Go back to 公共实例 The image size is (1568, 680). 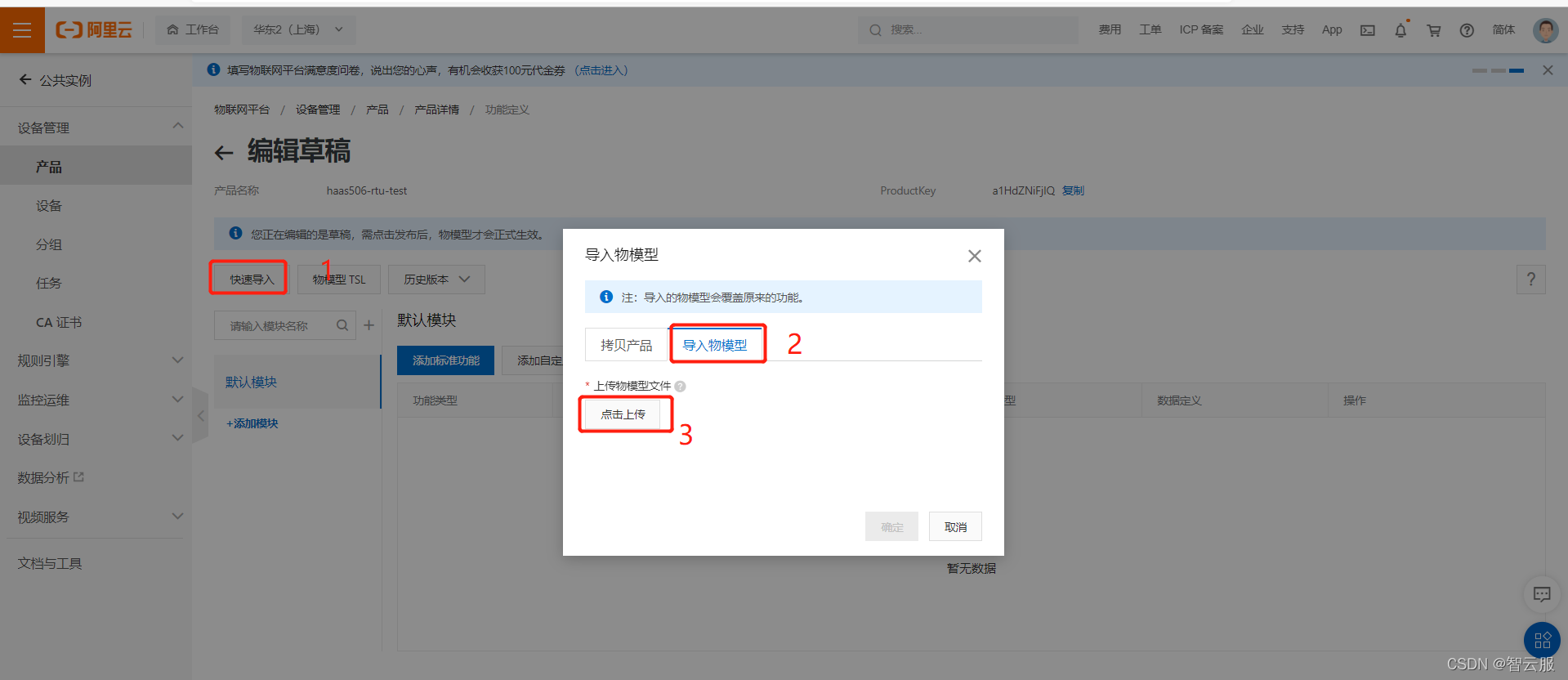tap(55, 80)
